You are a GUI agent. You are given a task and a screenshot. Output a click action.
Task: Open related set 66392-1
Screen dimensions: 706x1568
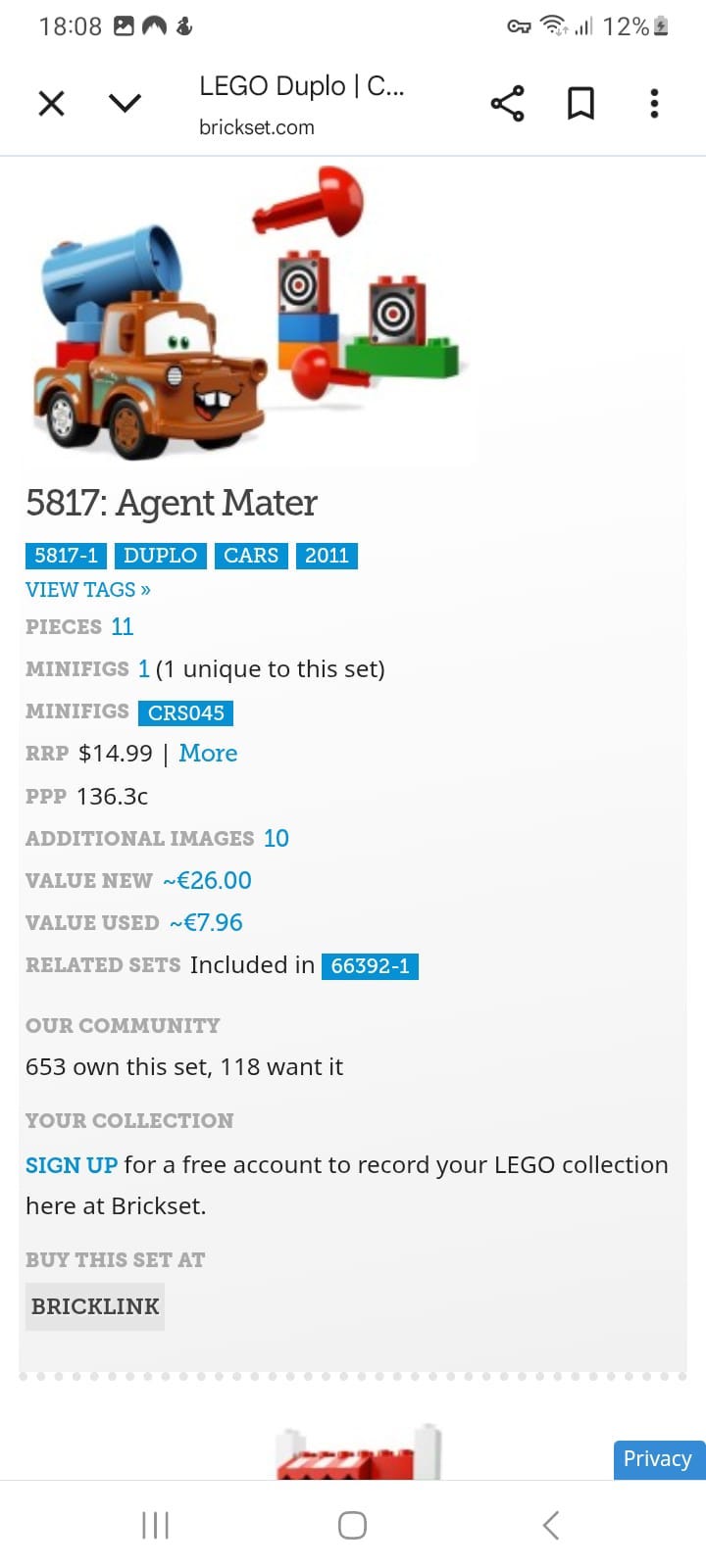pos(370,966)
